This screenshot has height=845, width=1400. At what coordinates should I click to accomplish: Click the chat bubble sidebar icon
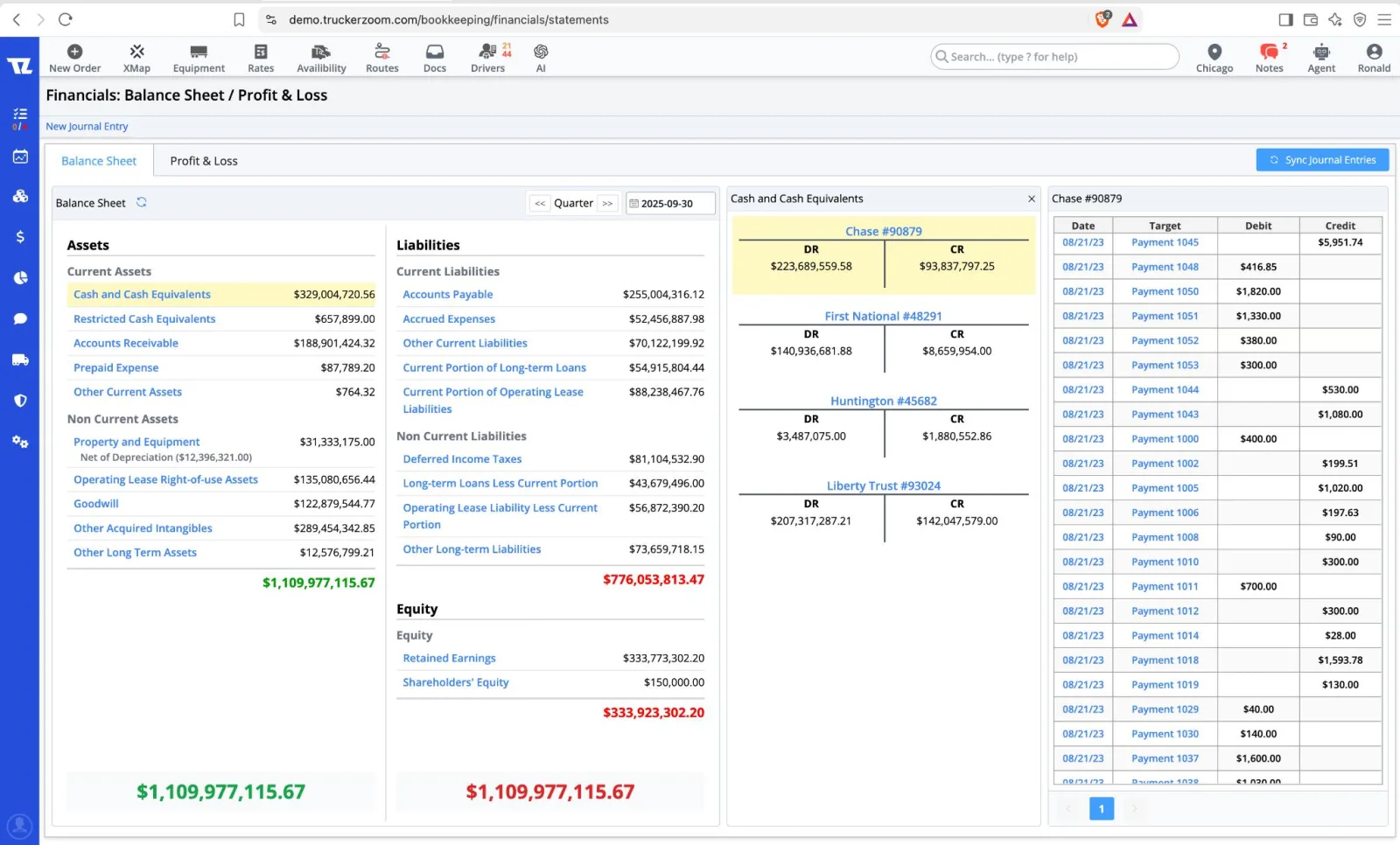[x=20, y=318]
